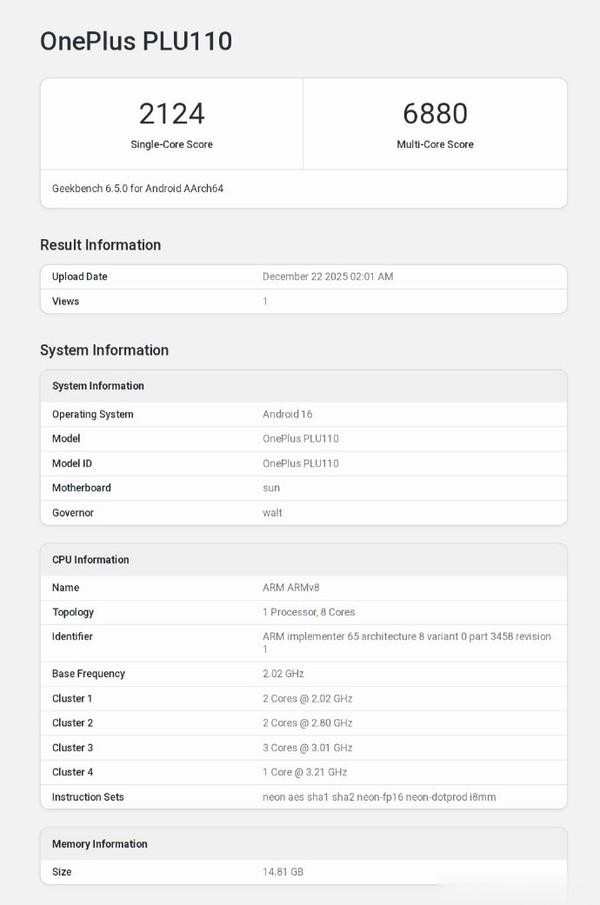Click the Base Frequency value 2.02 GHz
600x905 pixels.
284,673
